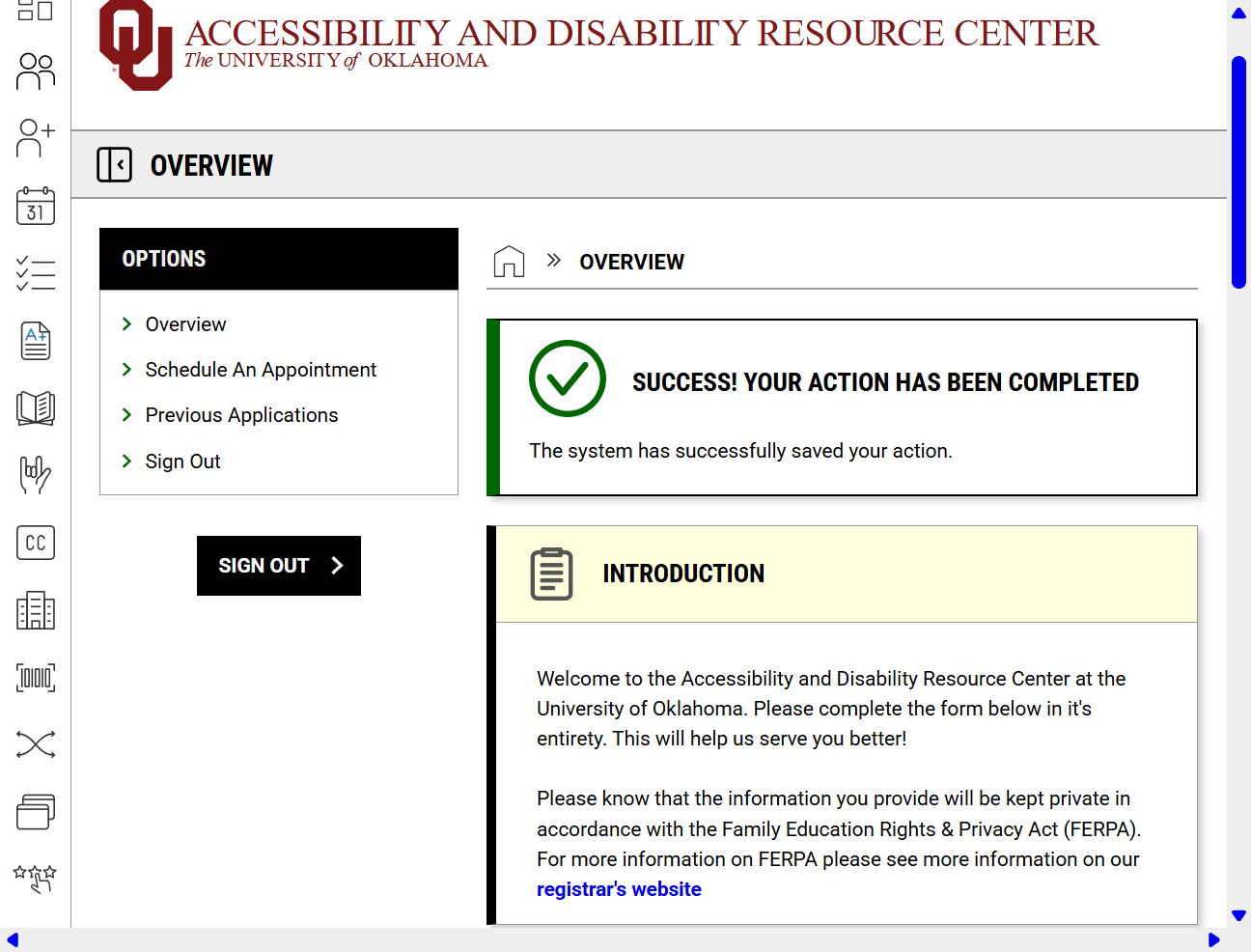Screen dimensions: 1251x952
Task: Open the calendar icon showing 31
Action: tap(36, 206)
